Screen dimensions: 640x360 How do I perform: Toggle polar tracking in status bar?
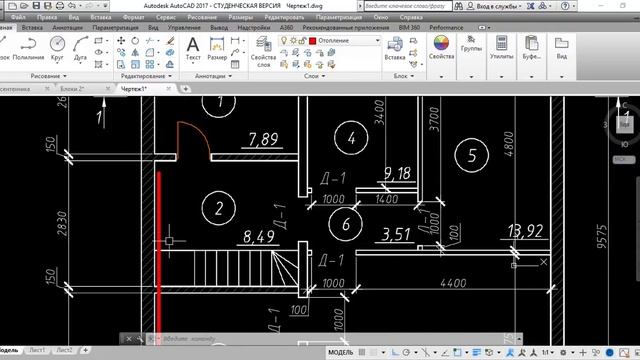[406, 352]
